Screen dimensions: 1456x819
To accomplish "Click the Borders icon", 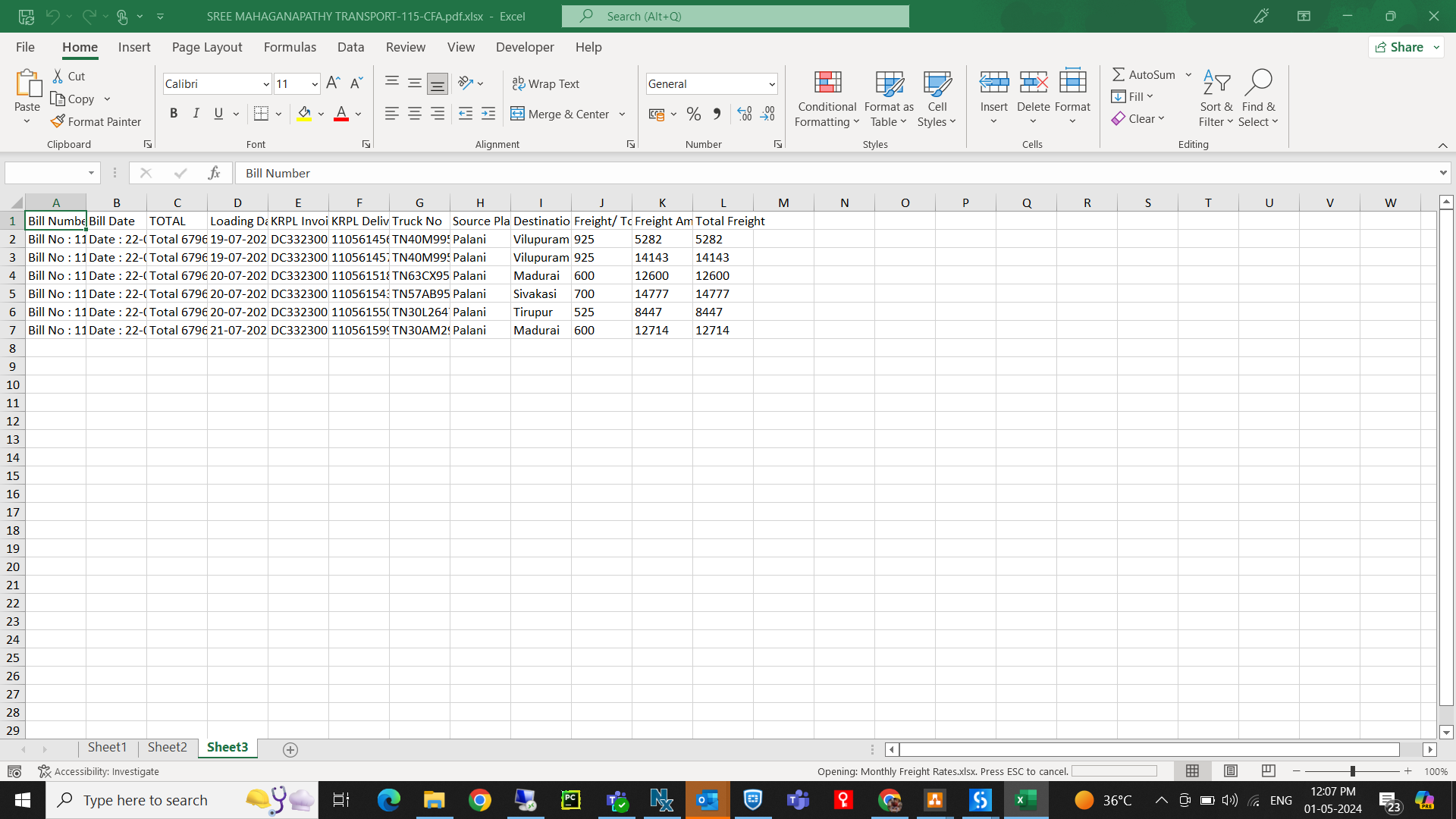I will 261,114.
